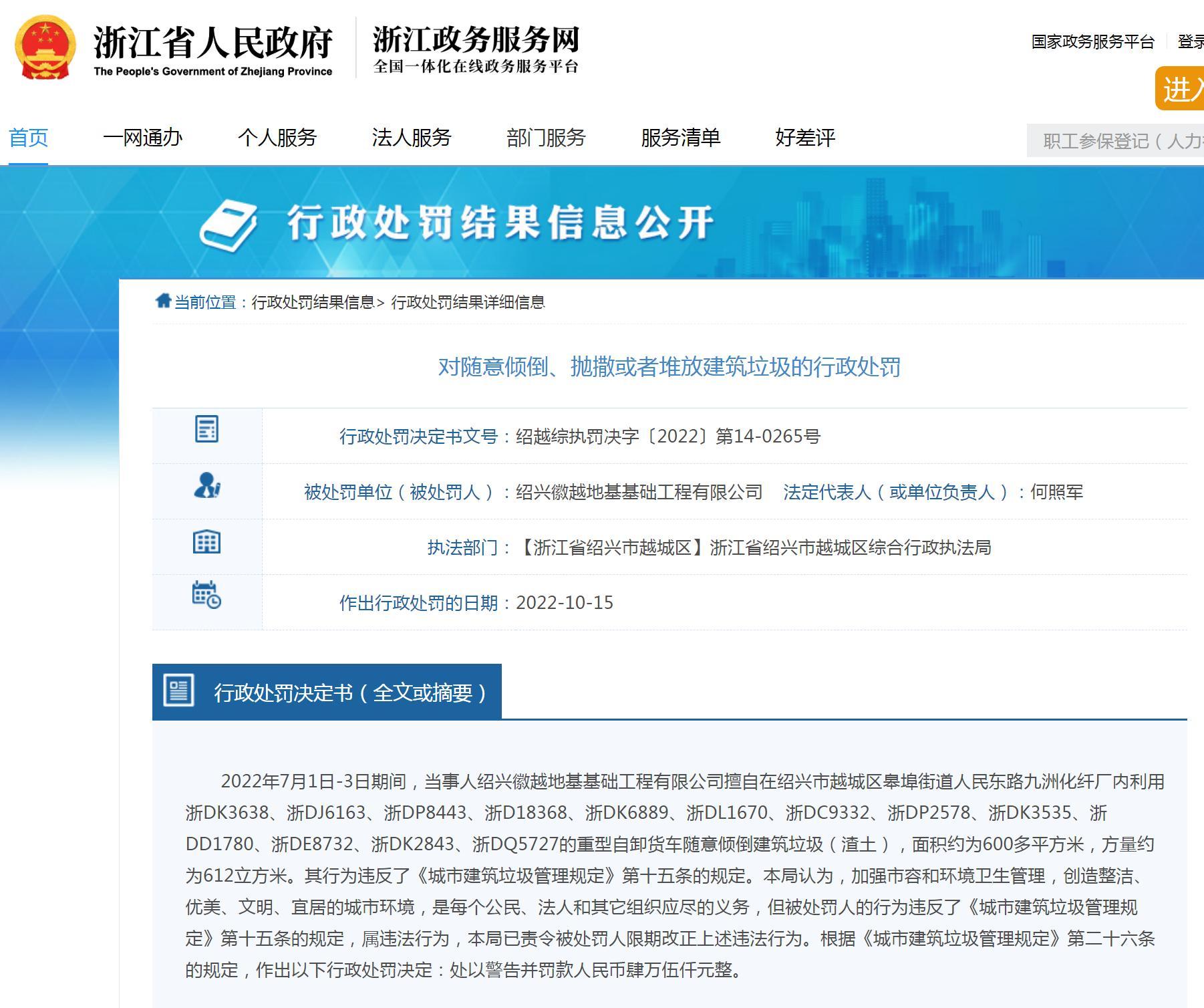Screen dimensions: 1204x1008
Task: Click the 行政处罚结果信息 breadcrumb link
Action: (313, 302)
